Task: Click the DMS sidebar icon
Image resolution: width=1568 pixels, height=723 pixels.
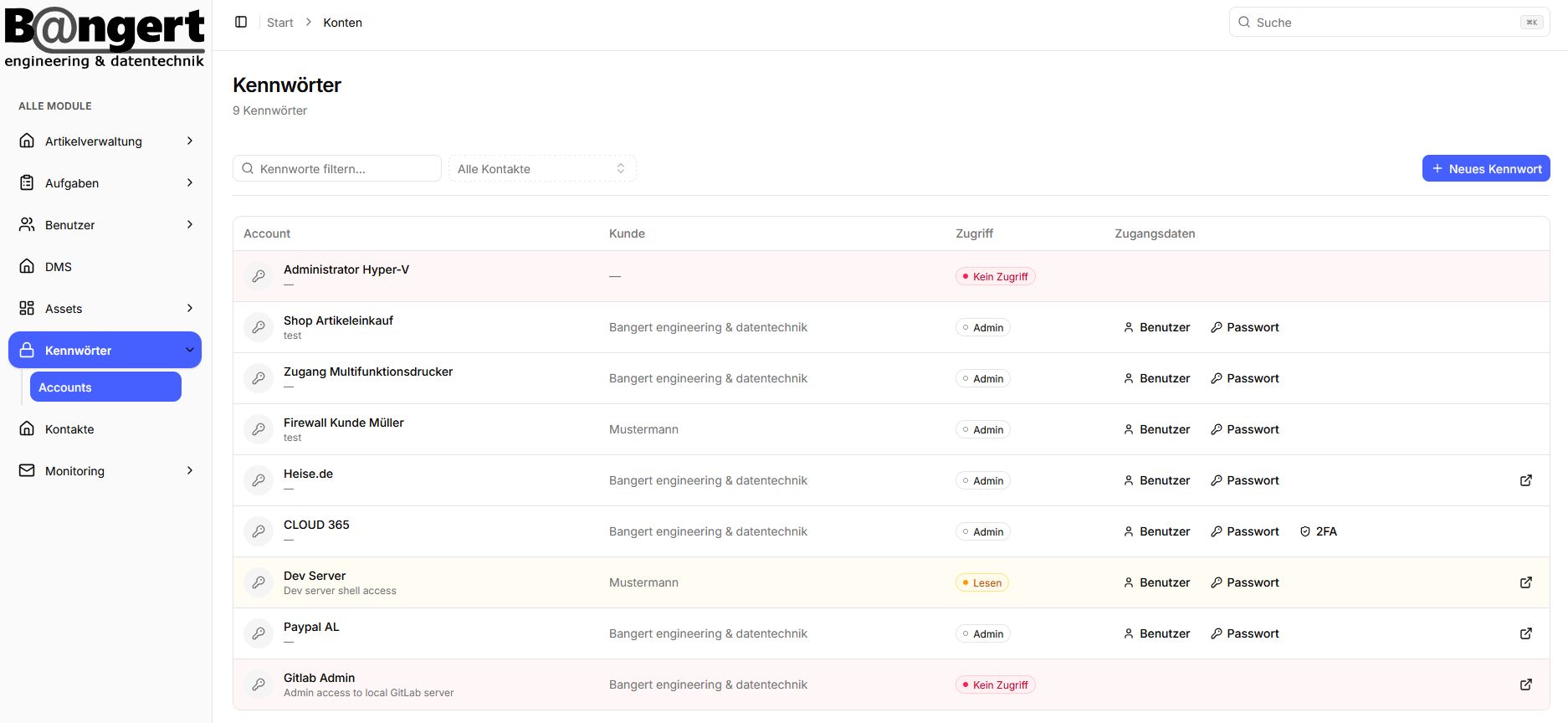Action: tap(27, 266)
